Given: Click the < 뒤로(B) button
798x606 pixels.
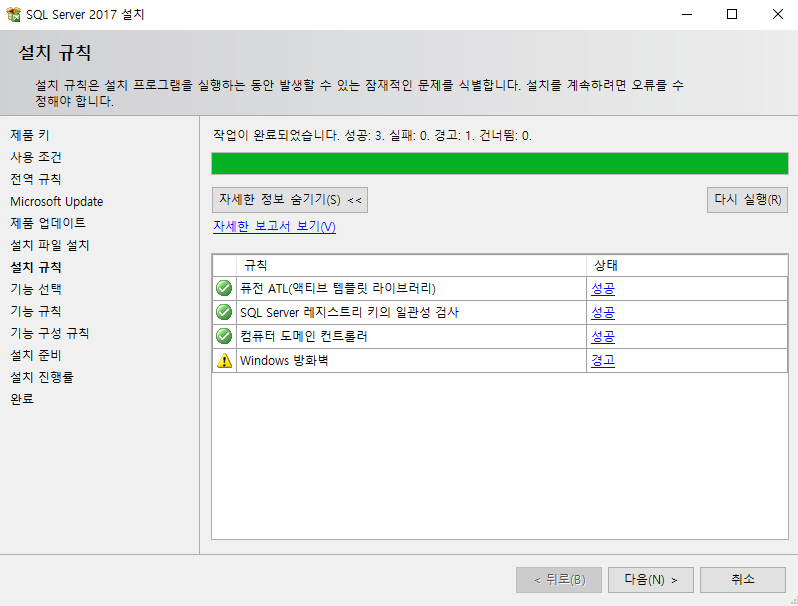Looking at the screenshot, I should click(x=559, y=580).
